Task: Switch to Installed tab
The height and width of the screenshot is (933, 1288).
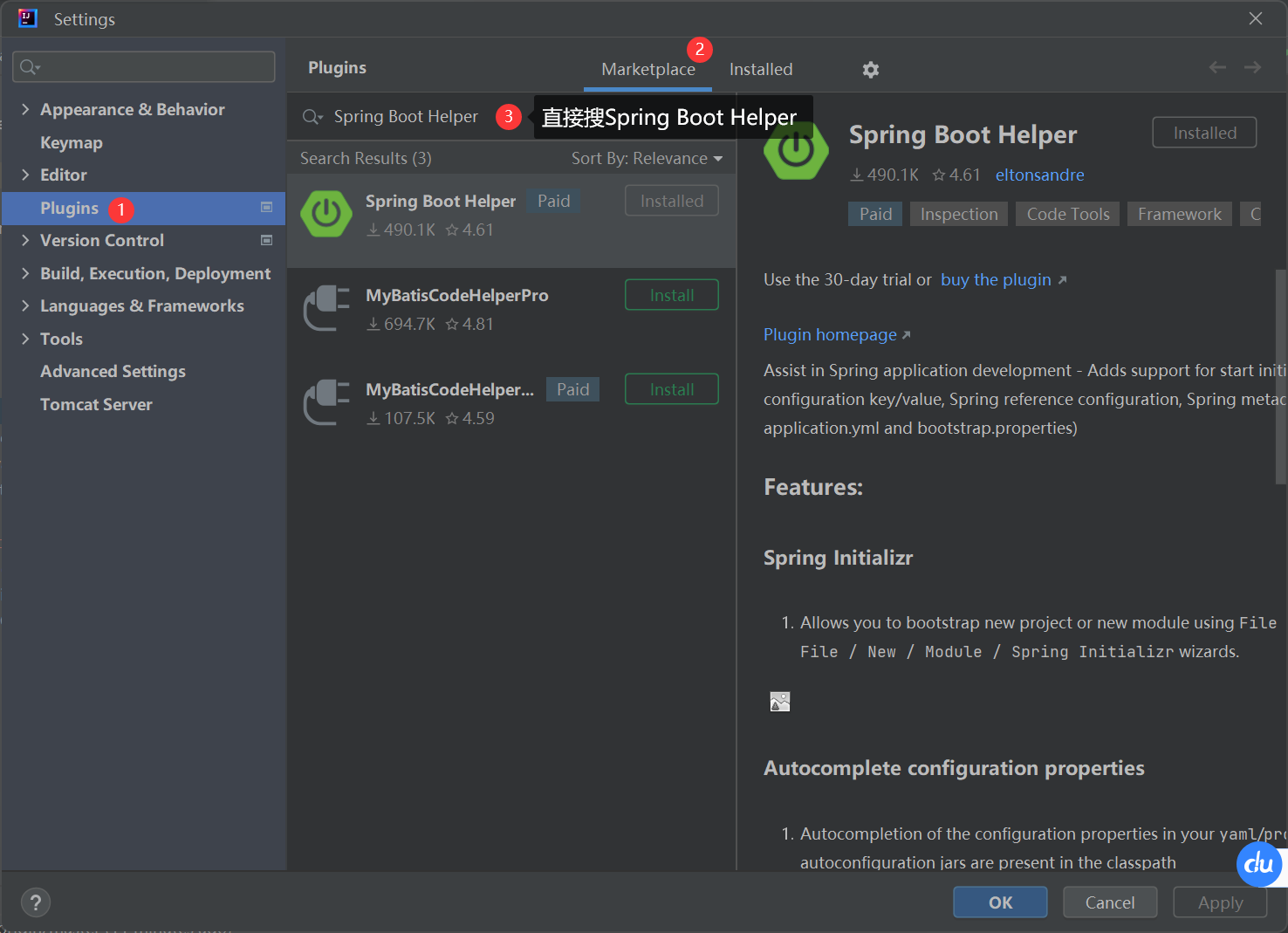Action: 761,69
